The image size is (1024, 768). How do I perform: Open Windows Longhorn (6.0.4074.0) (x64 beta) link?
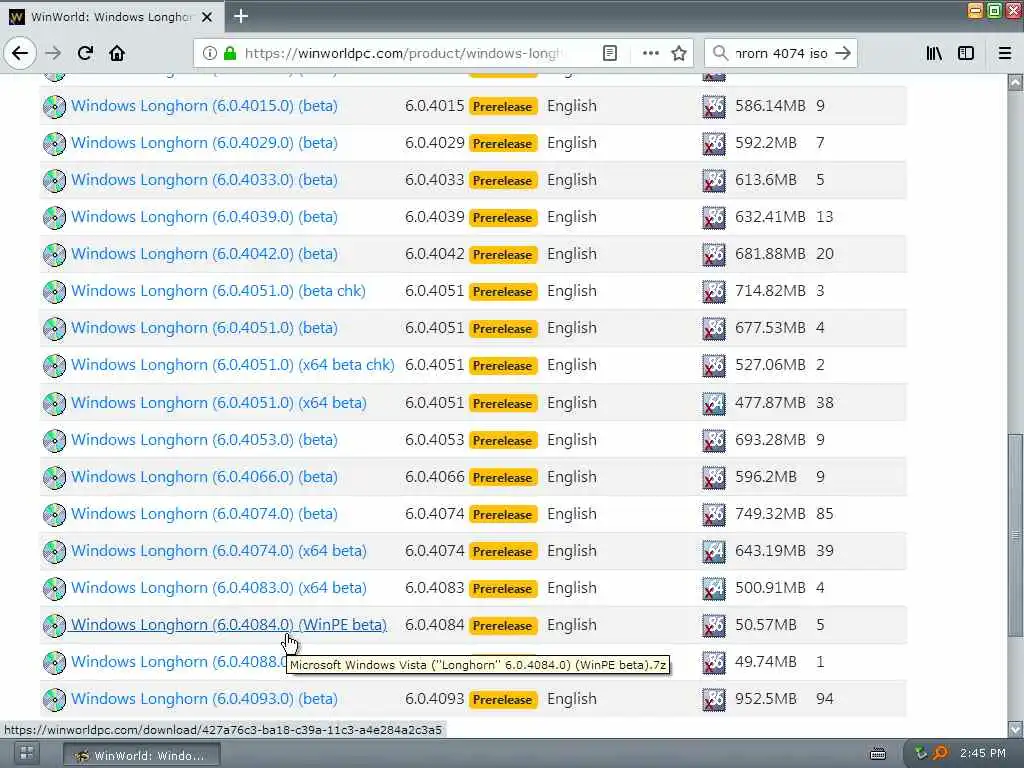219,551
